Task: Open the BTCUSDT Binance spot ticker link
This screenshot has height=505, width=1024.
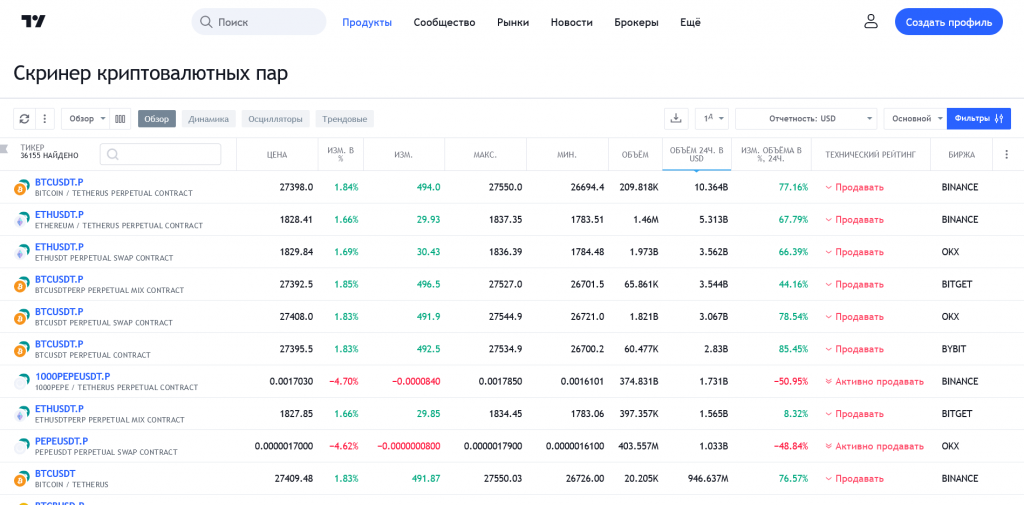Action: 55,474
